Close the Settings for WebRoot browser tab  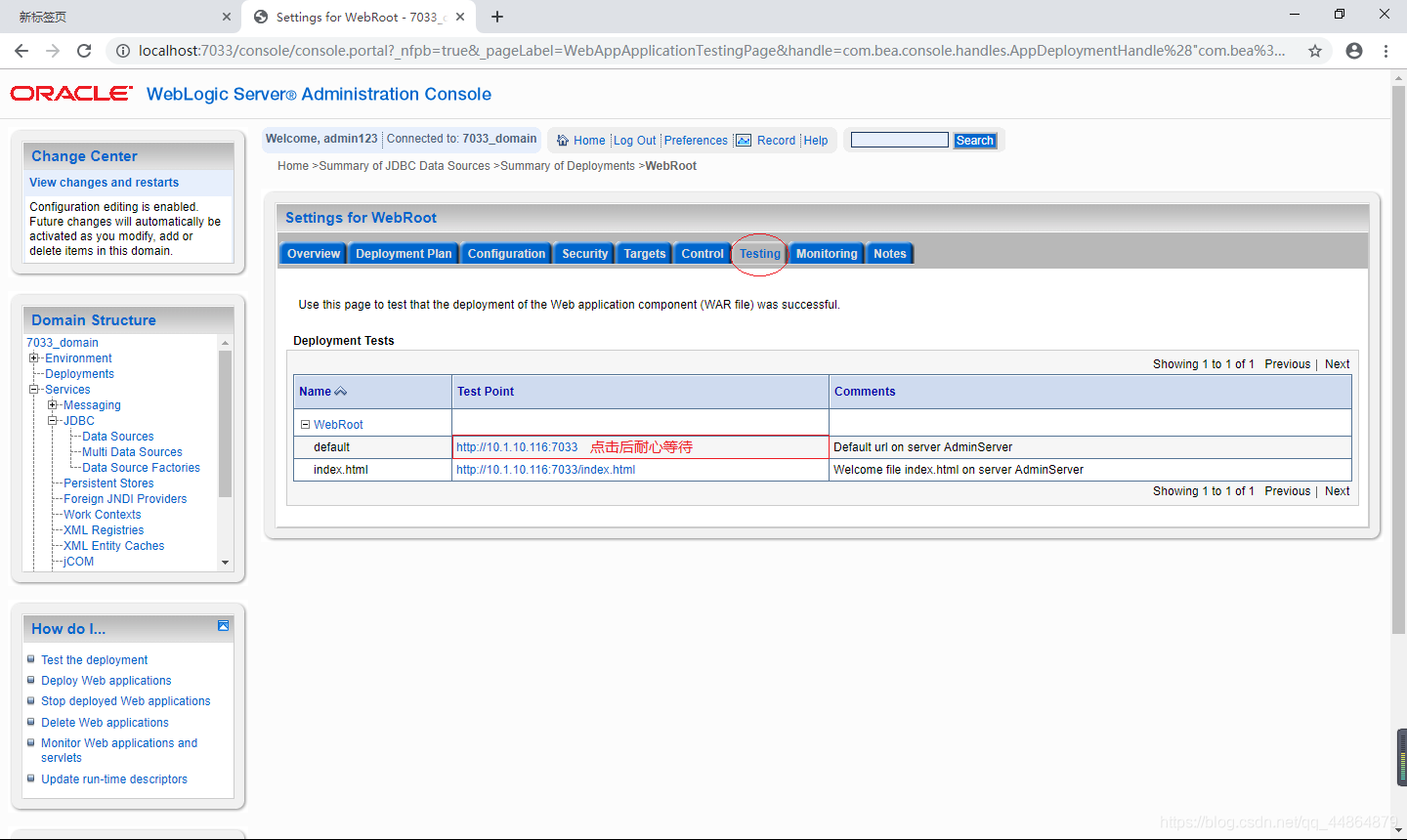(460, 17)
